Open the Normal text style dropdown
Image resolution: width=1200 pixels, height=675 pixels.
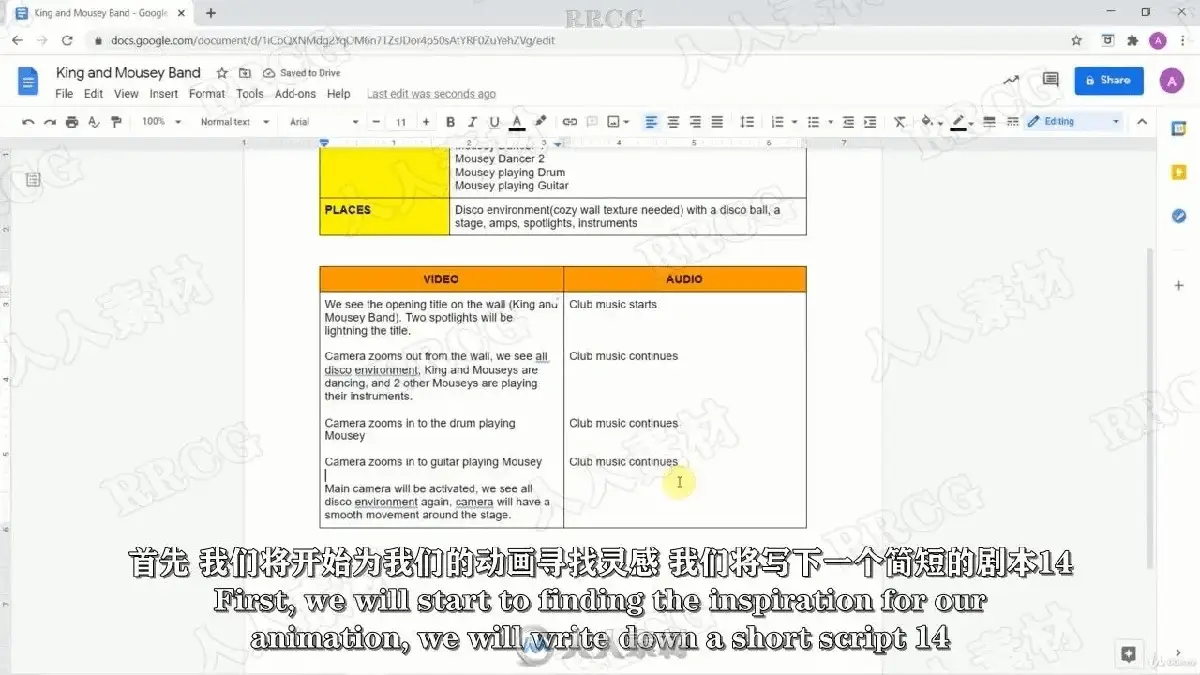[x=235, y=122]
